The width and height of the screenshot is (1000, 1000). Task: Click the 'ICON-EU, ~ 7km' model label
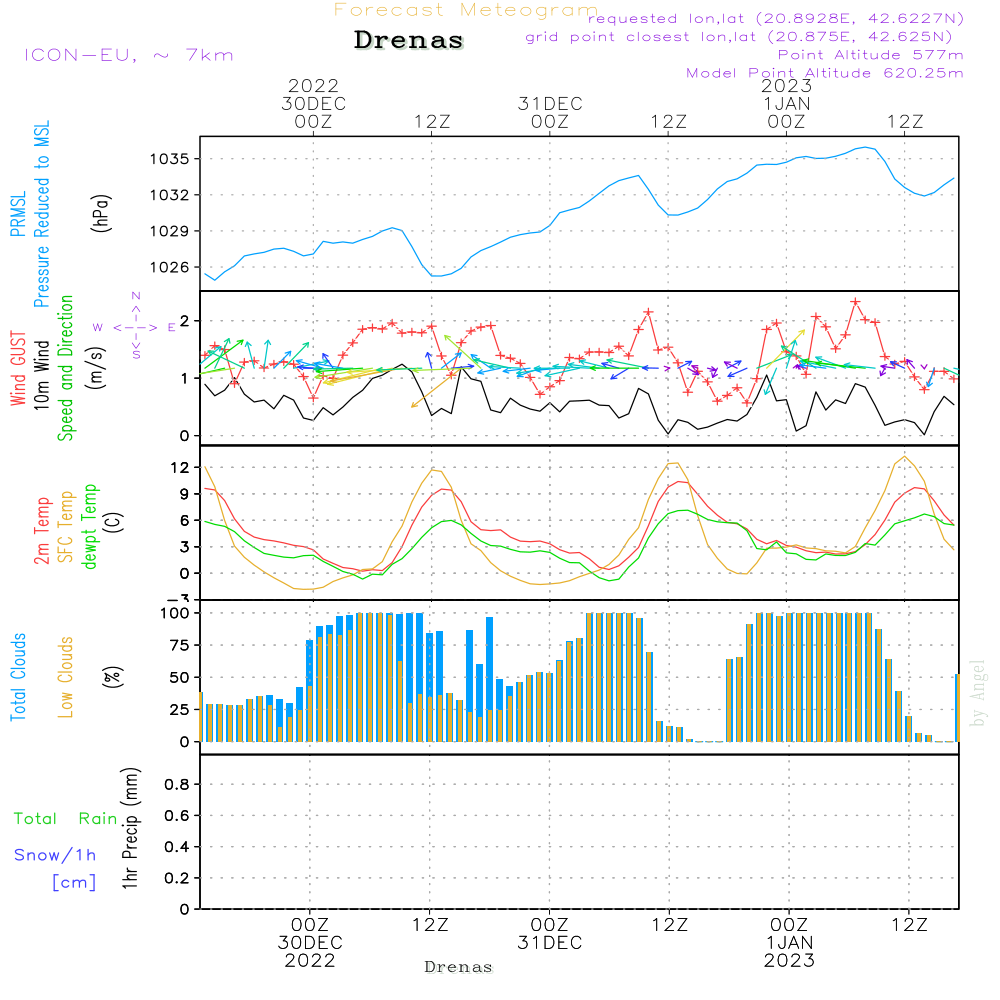(129, 55)
